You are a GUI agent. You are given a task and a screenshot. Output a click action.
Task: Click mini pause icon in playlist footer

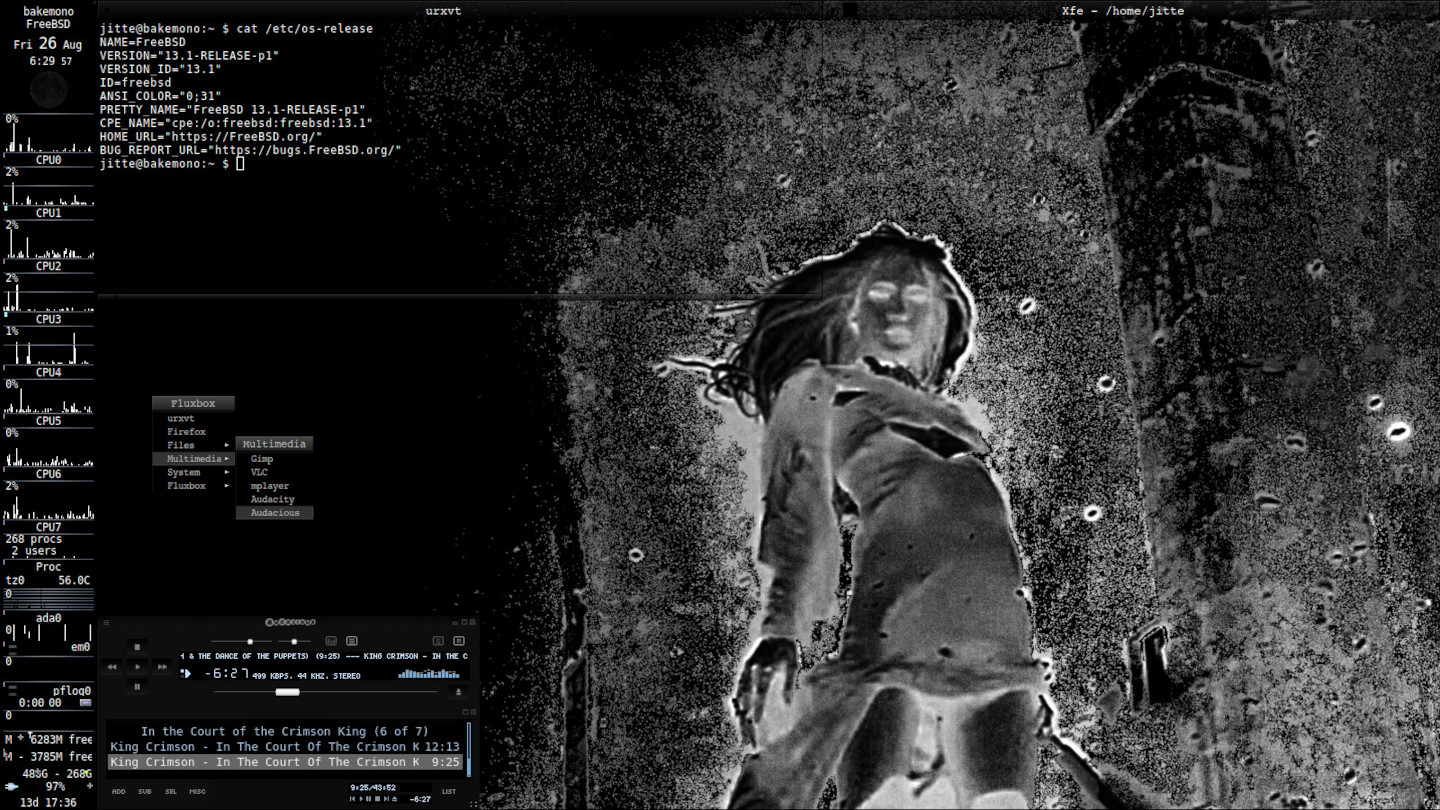coord(369,799)
